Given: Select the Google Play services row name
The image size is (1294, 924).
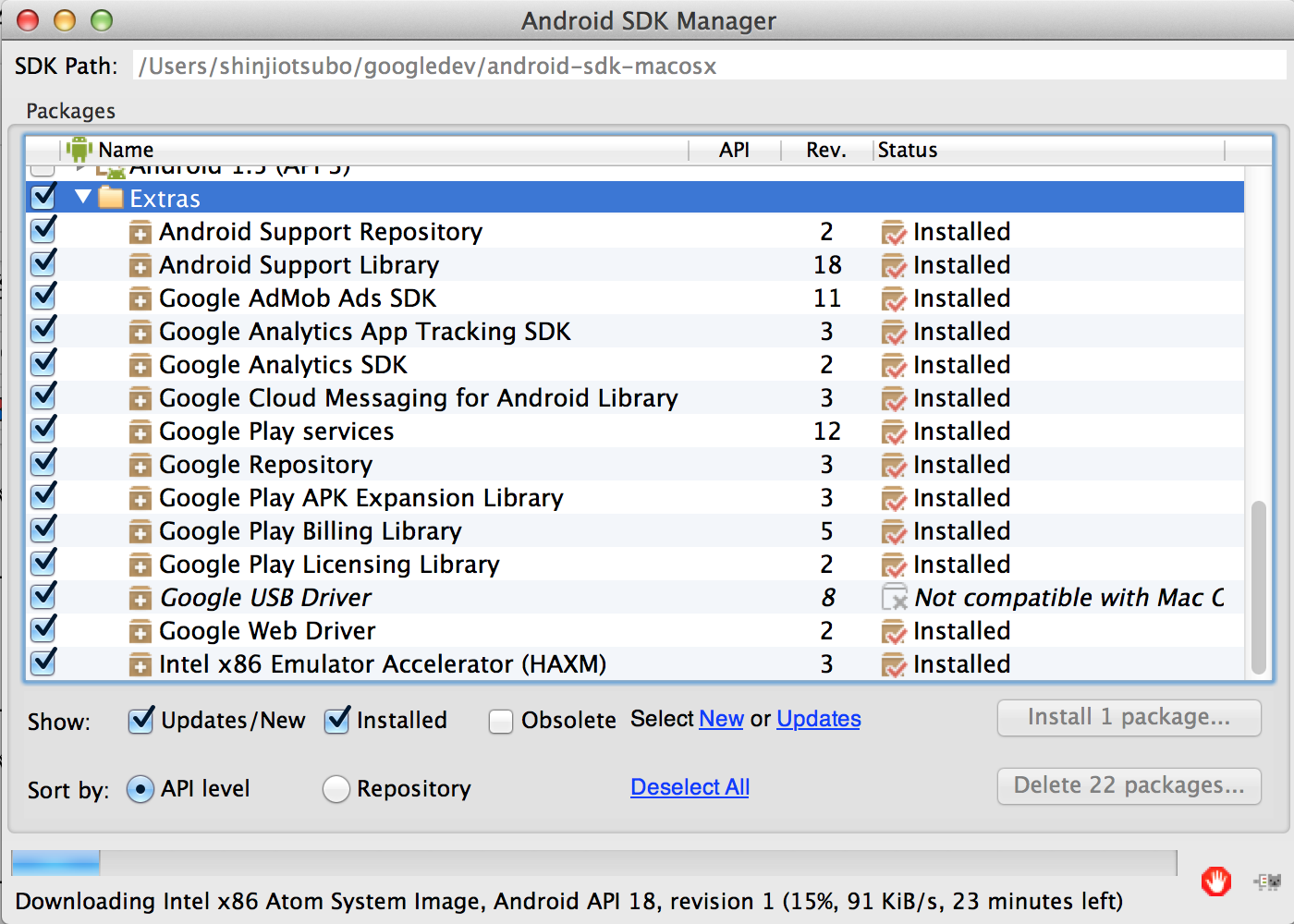Looking at the screenshot, I should pyautogui.click(x=276, y=432).
